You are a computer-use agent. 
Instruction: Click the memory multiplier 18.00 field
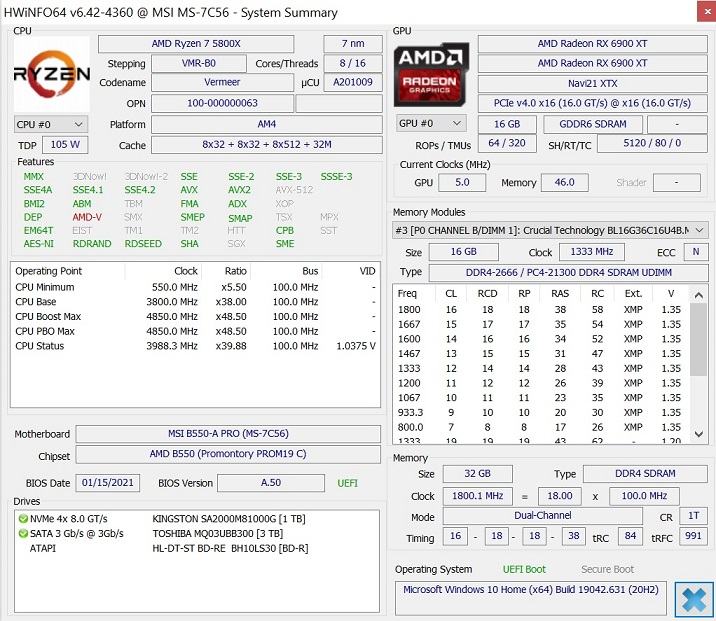(559, 496)
